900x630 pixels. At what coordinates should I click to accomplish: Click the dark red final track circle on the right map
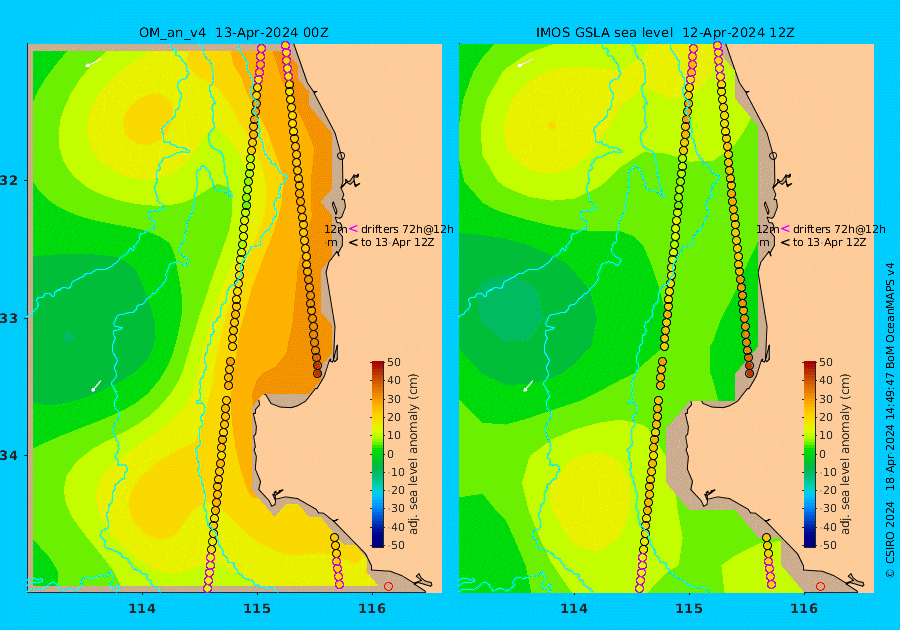pos(749,374)
